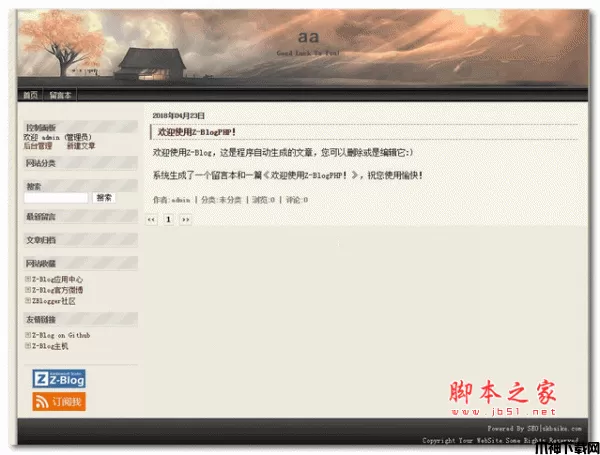Click the Z-Blog logo badge
Image resolution: width=600 pixels, height=455 pixels.
pyautogui.click(x=59, y=379)
